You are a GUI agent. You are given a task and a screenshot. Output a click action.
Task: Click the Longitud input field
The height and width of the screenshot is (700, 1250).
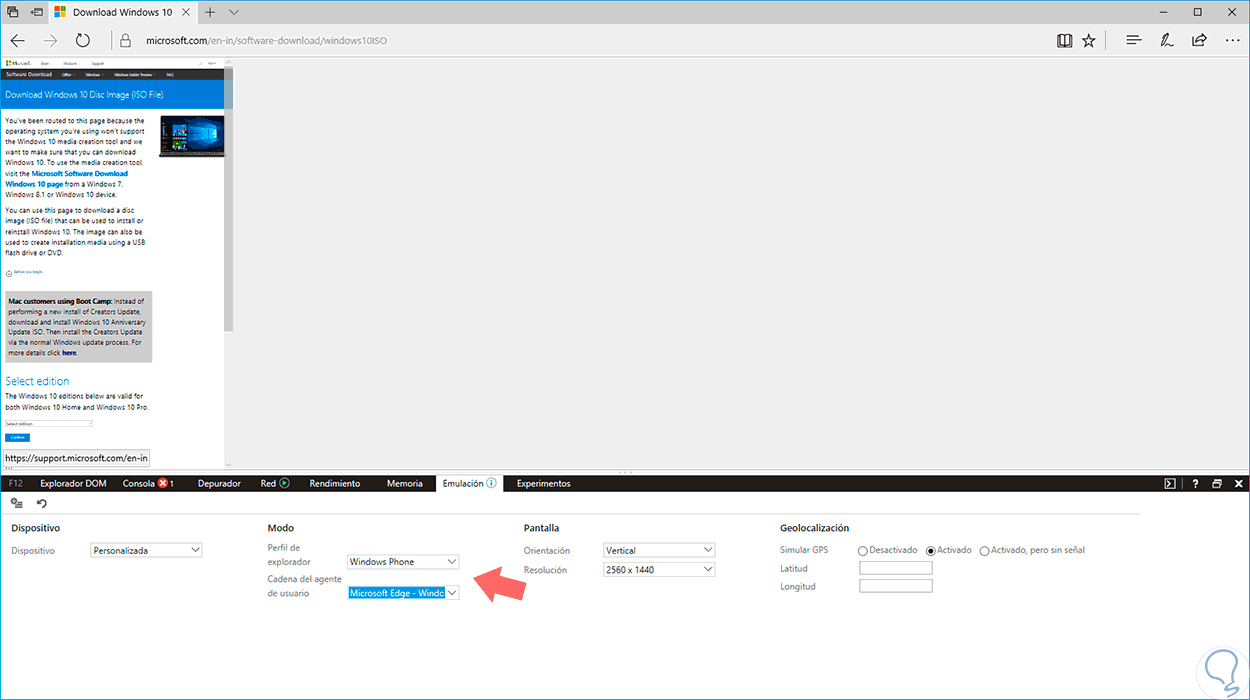pos(896,586)
